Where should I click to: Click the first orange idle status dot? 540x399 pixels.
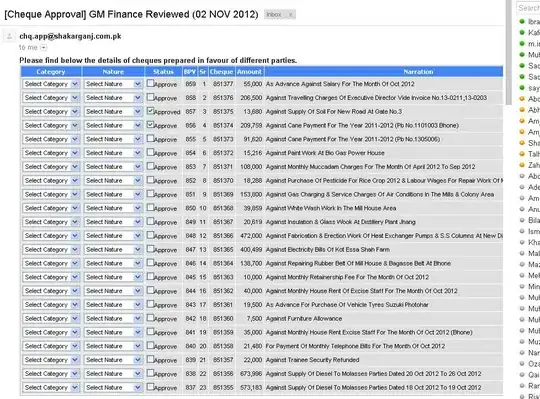coord(522,99)
